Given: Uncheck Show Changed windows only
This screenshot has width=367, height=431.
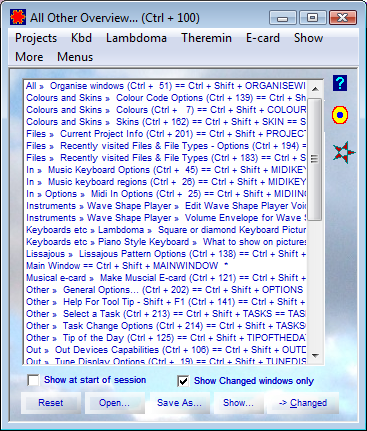Looking at the screenshot, I should tap(183, 381).
